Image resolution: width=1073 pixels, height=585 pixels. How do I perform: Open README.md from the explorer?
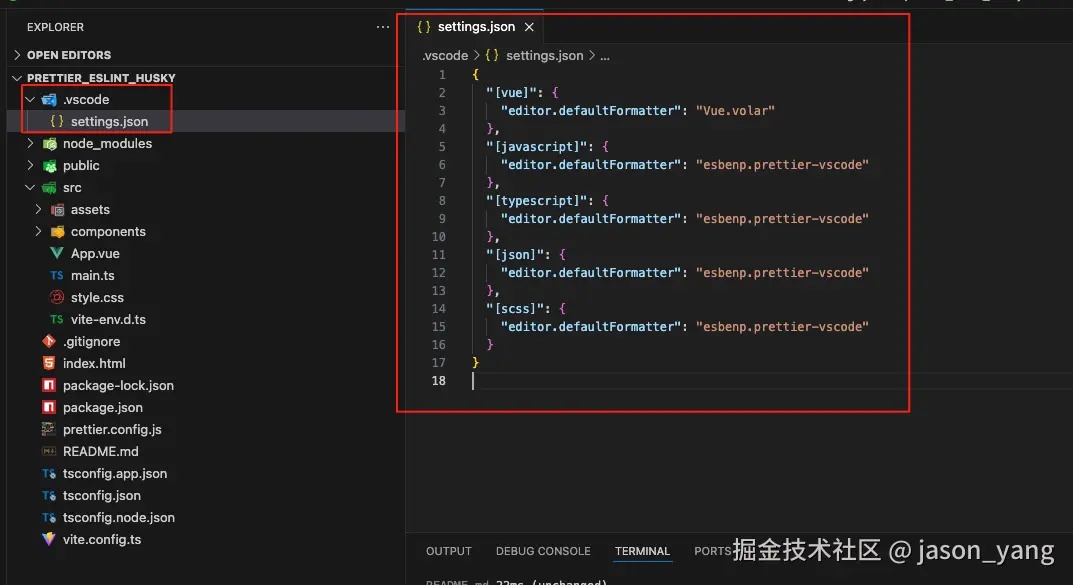point(101,451)
